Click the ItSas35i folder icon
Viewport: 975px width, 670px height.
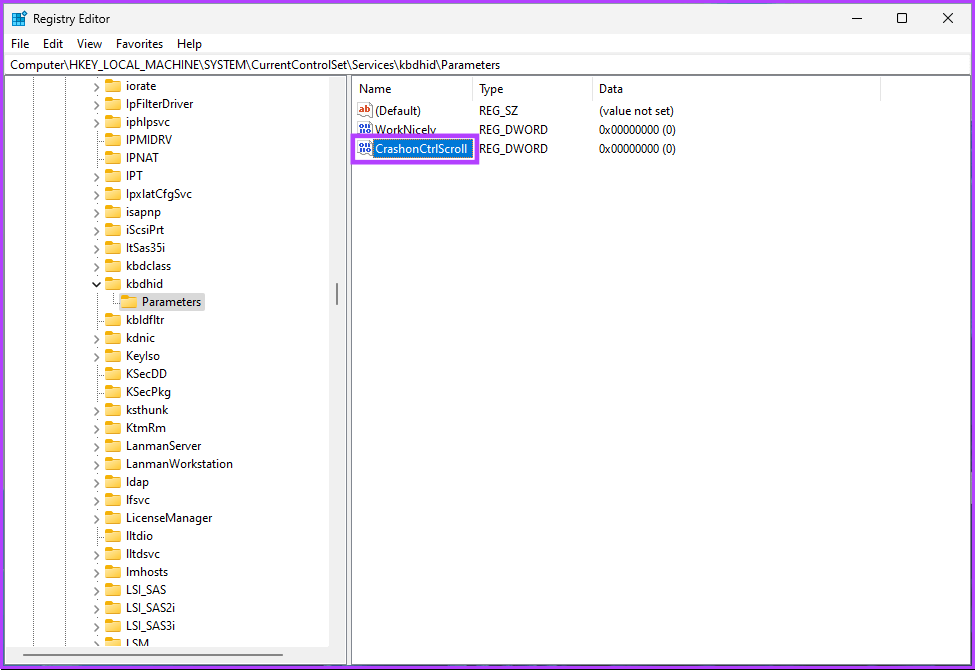113,248
